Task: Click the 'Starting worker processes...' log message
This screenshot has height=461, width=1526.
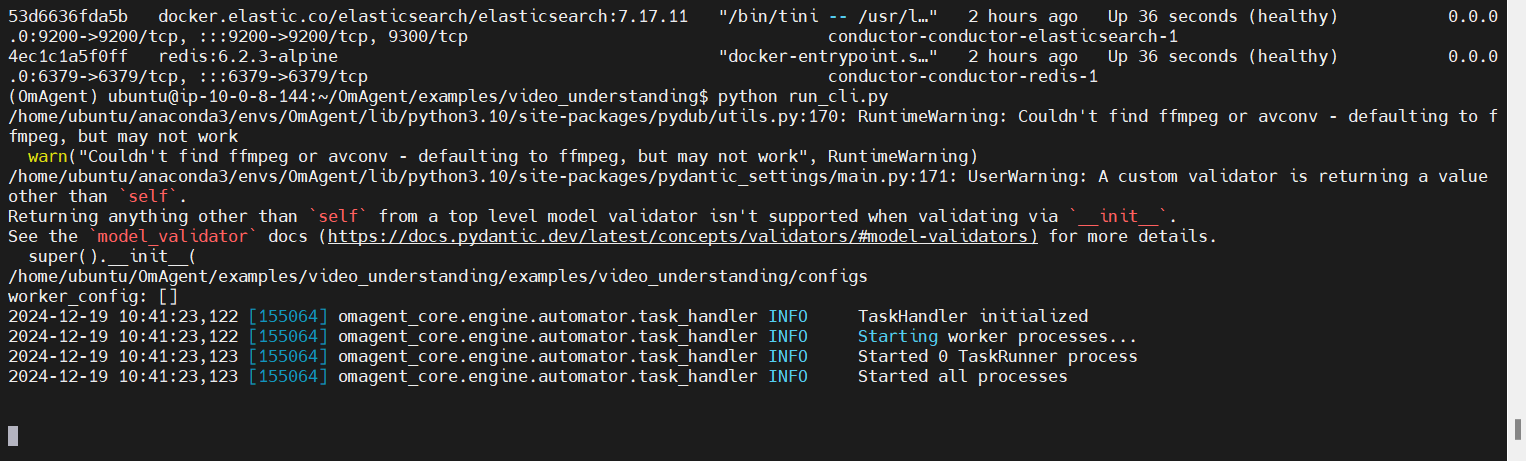Action: (x=997, y=337)
